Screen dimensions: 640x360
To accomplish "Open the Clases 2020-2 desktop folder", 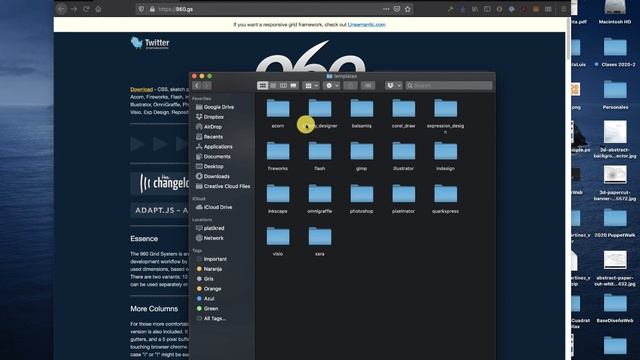I will pyautogui.click(x=615, y=47).
